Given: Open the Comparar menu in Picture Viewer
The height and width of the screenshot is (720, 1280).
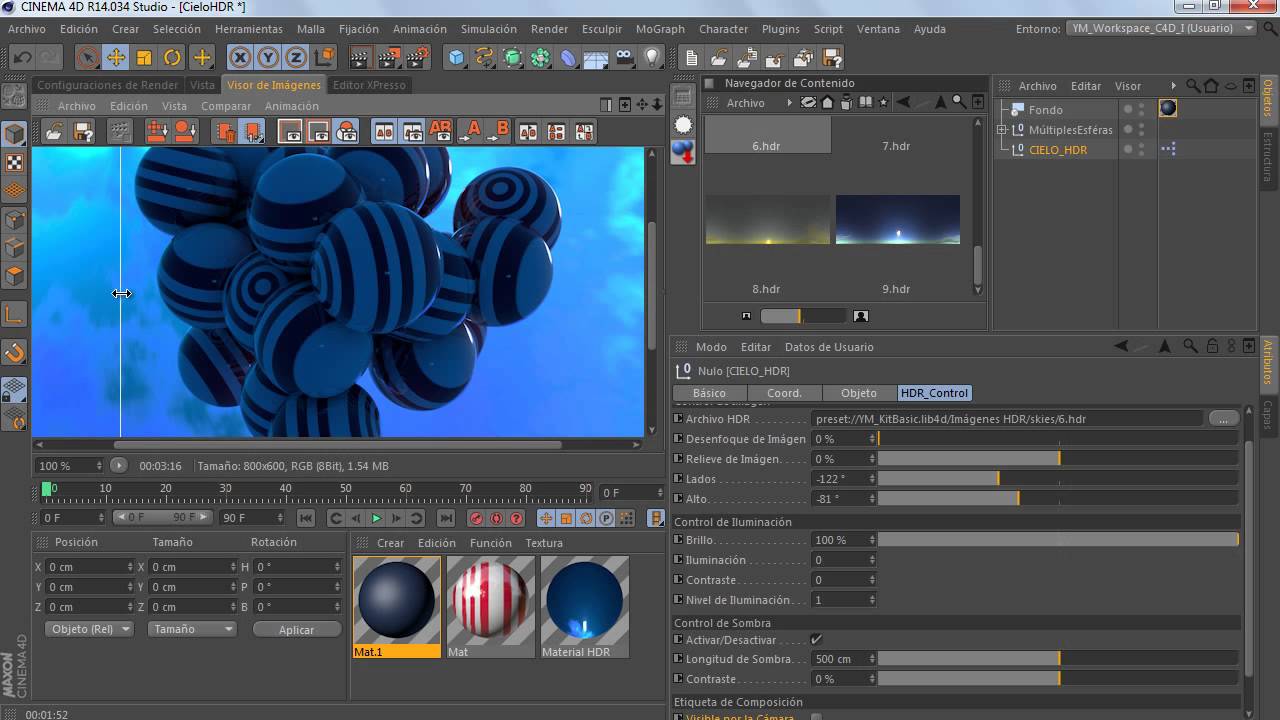Looking at the screenshot, I should [226, 106].
